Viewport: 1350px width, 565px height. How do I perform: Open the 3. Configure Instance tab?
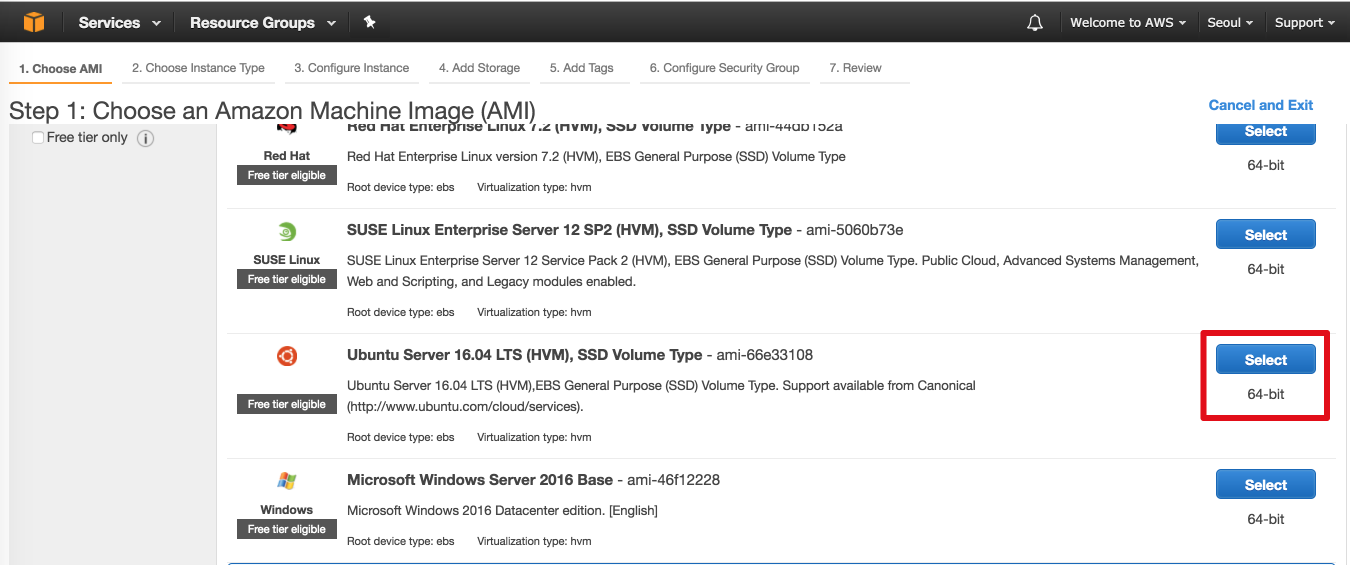352,68
